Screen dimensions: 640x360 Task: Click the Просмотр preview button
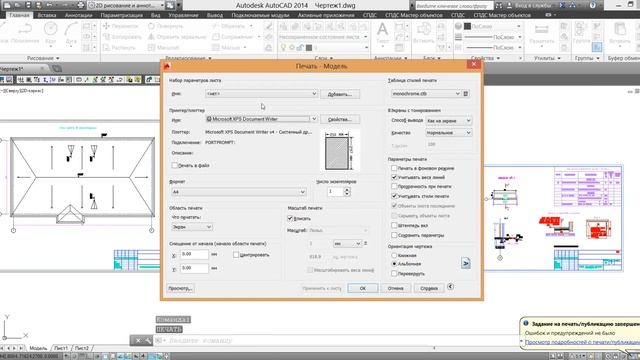(180, 288)
